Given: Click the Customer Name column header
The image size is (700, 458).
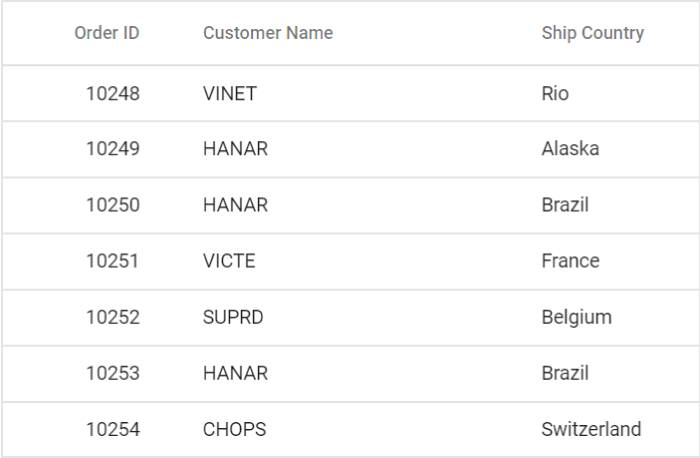Looking at the screenshot, I should [x=268, y=33].
